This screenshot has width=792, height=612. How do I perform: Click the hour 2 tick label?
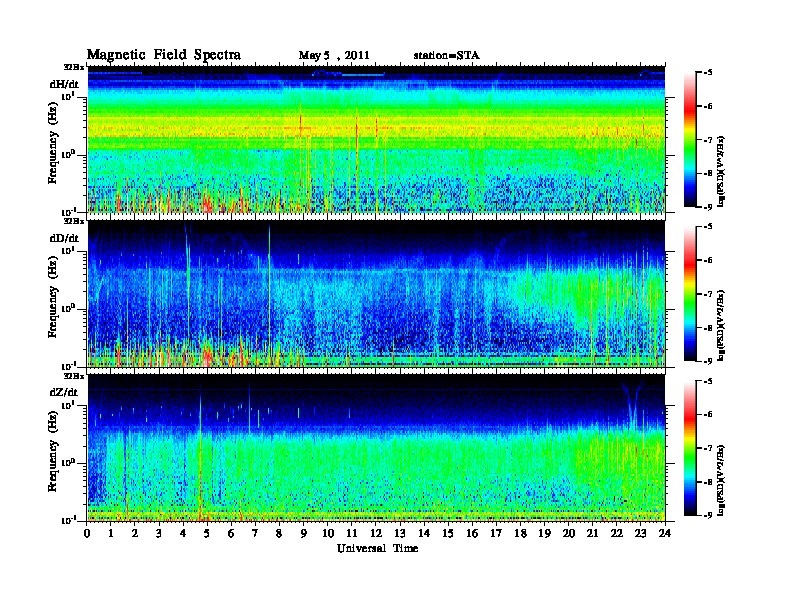coord(135,534)
